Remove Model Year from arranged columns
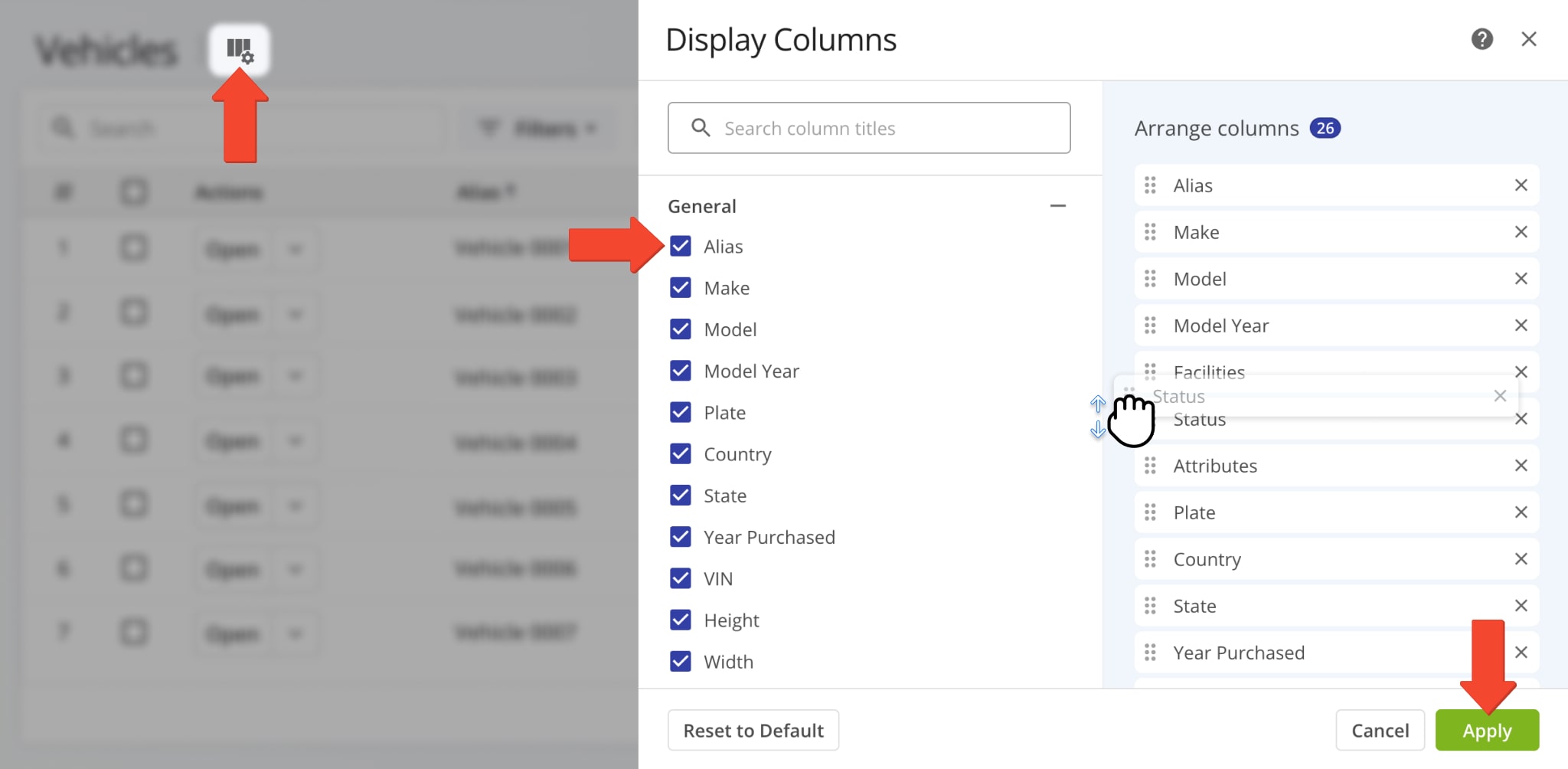1568x769 pixels. point(1521,326)
